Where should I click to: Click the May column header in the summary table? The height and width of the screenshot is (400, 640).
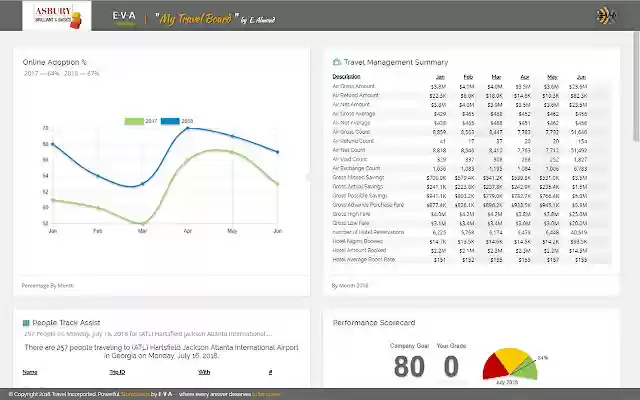click(x=552, y=77)
